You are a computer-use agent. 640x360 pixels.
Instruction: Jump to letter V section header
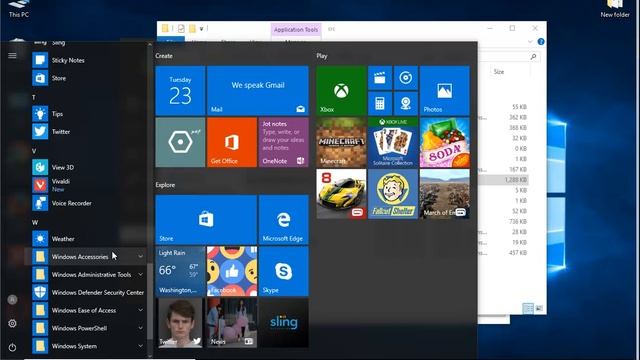pyautogui.click(x=34, y=151)
